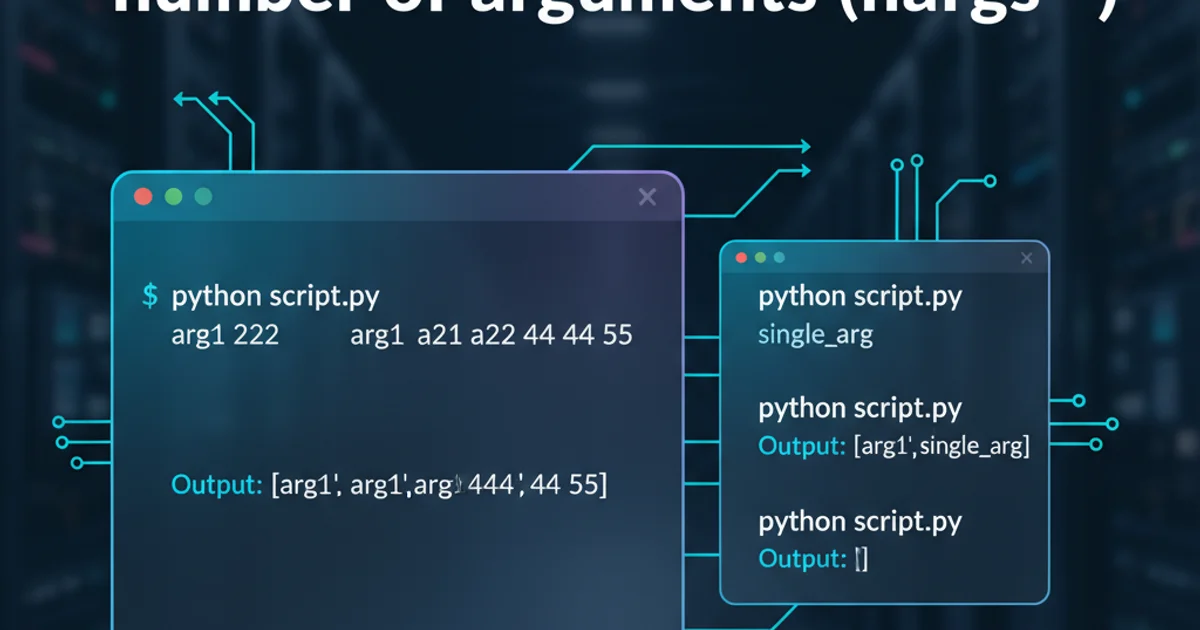Click the green dot in the large terminal window
The width and height of the screenshot is (1200, 630).
click(173, 197)
